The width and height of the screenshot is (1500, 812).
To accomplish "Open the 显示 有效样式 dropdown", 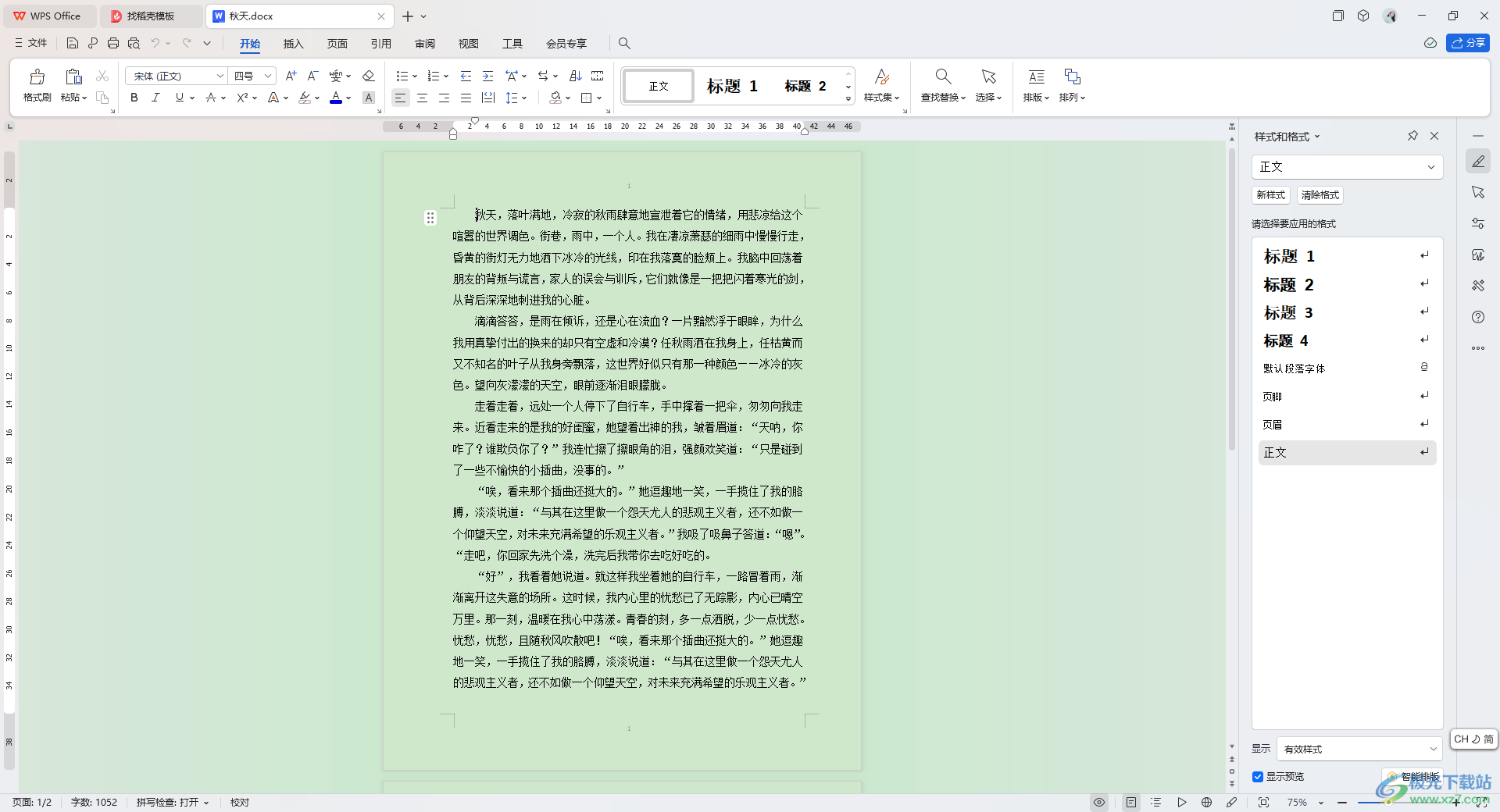I will [1359, 749].
